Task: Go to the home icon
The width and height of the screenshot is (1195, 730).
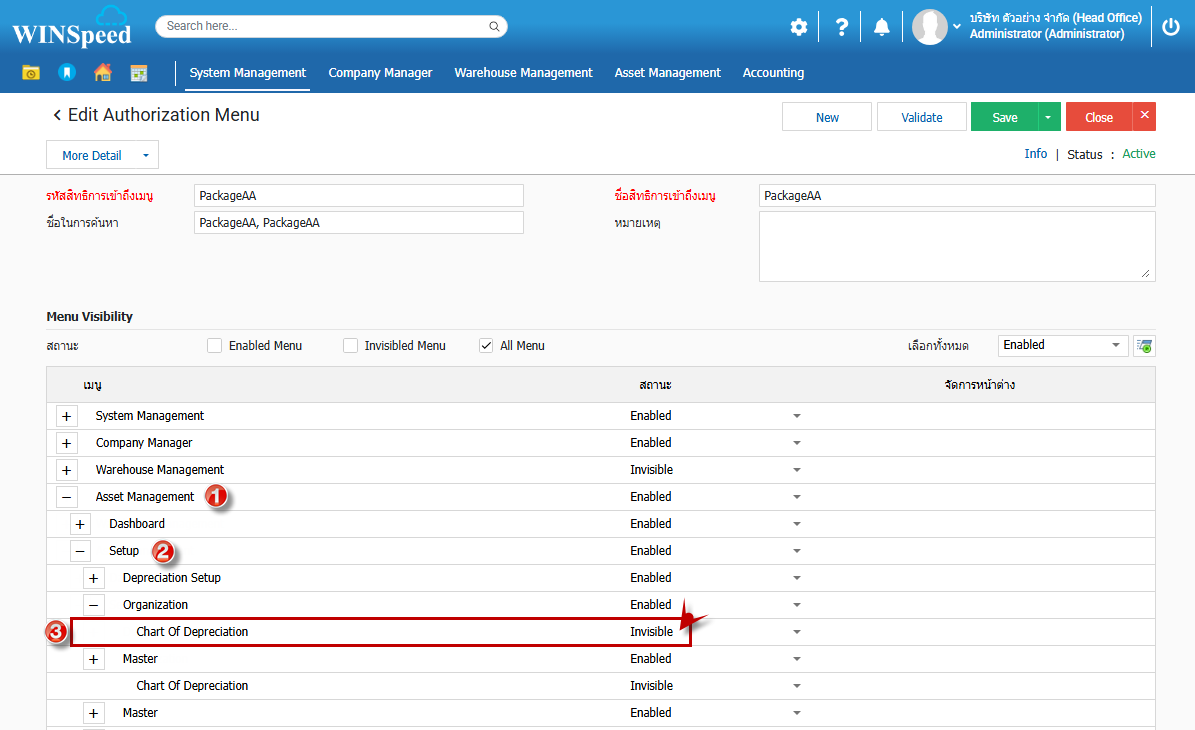Action: 102,73
